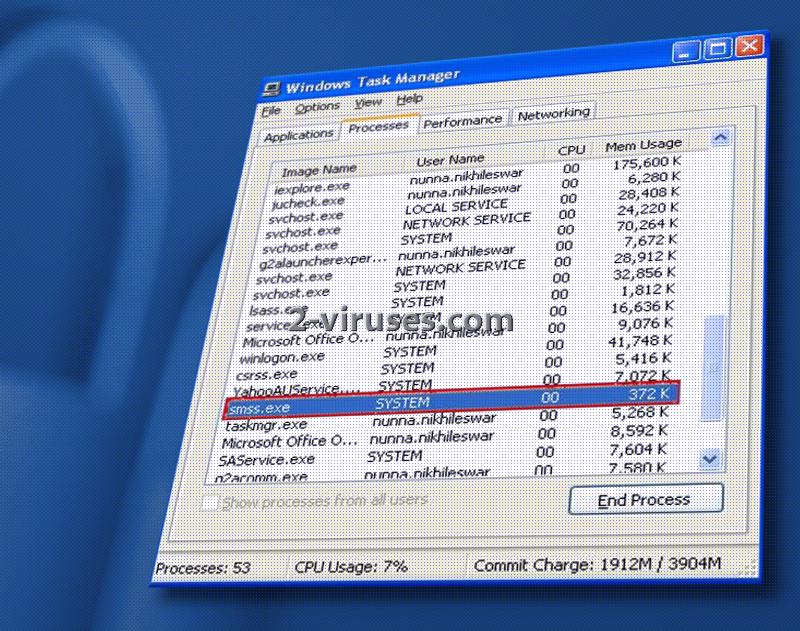The width and height of the screenshot is (800, 631).
Task: Open the Networking tab
Action: pyautogui.click(x=554, y=114)
